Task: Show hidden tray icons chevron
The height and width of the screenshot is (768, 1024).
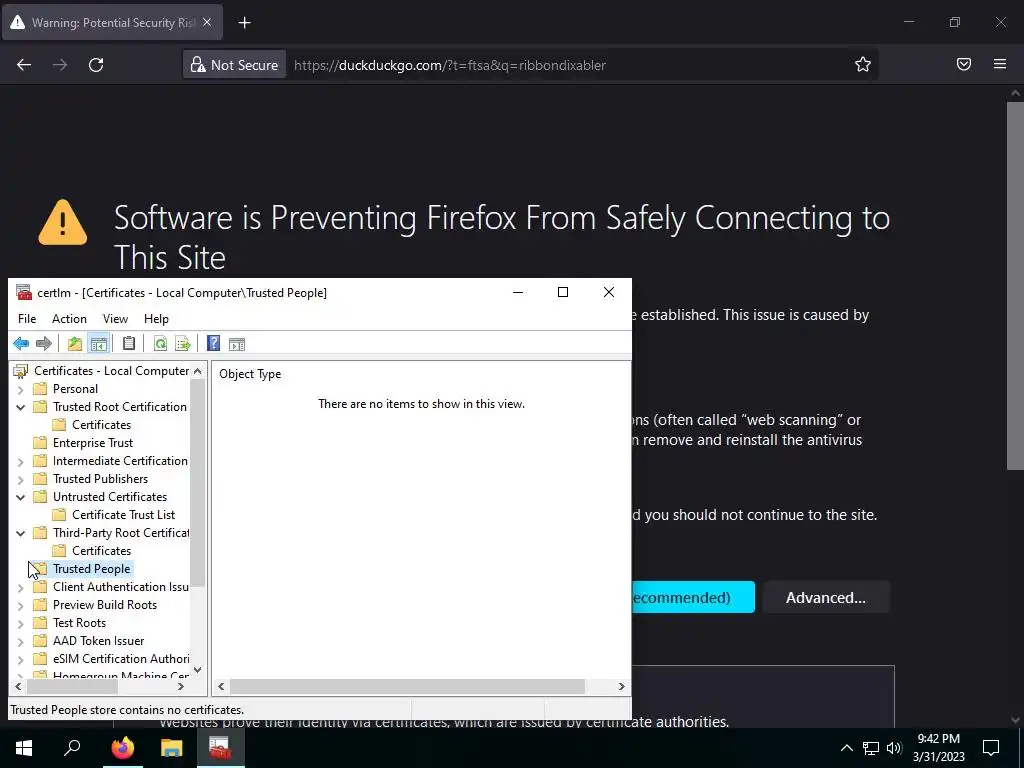Action: (846, 748)
